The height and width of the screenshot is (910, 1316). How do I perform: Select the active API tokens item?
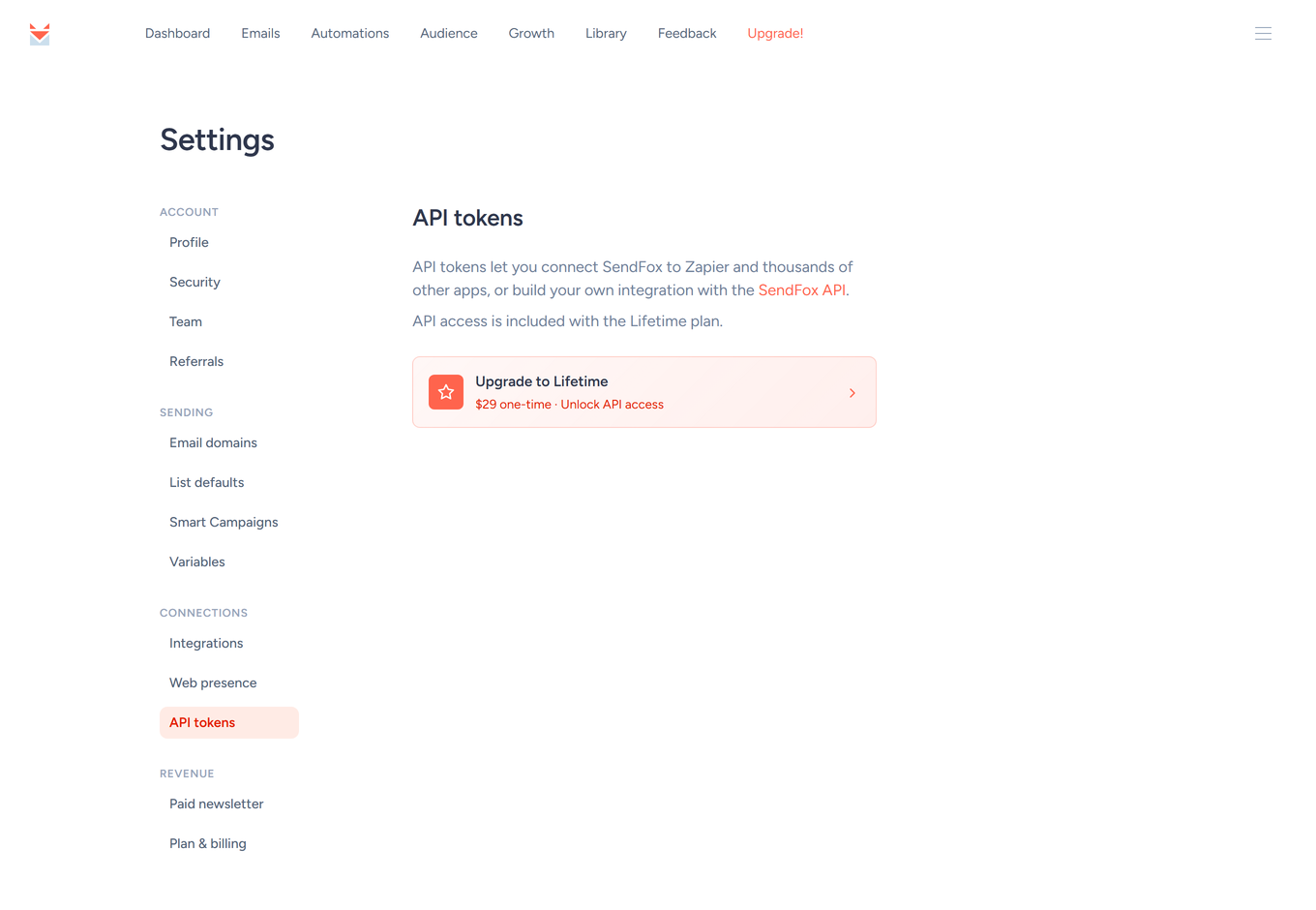point(229,722)
